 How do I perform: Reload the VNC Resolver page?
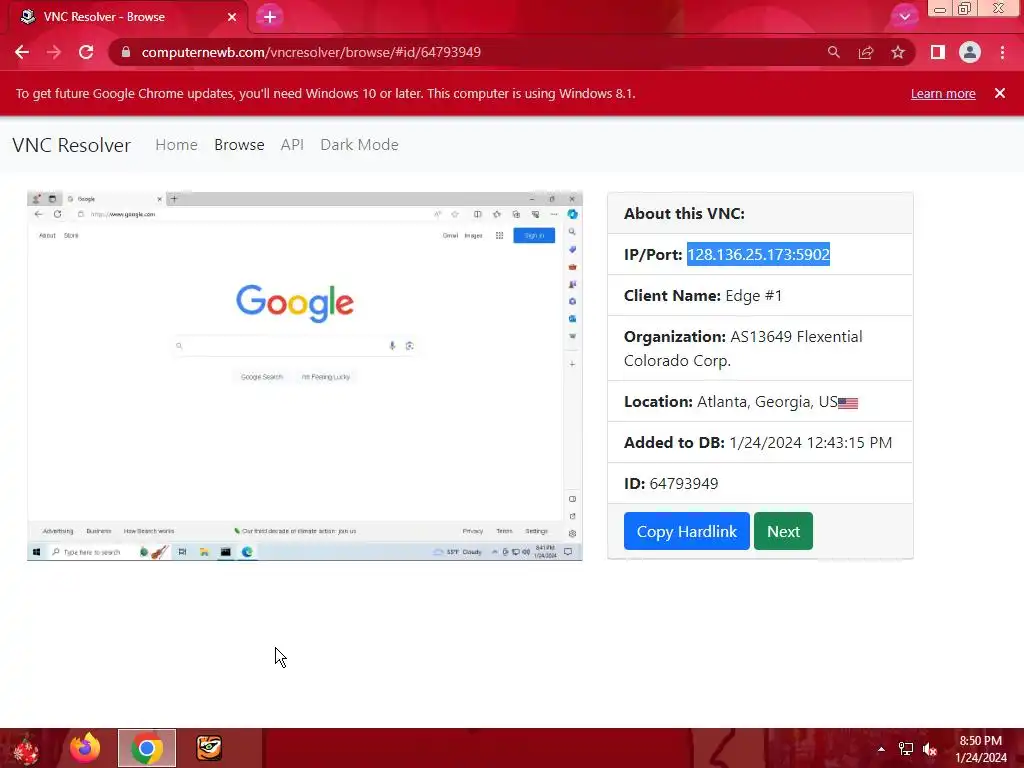coord(86,52)
